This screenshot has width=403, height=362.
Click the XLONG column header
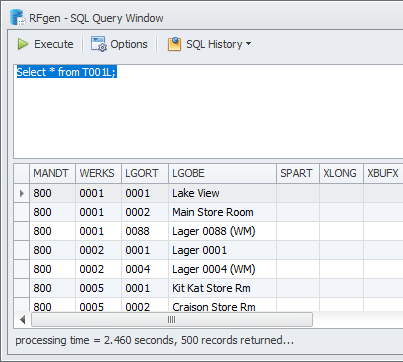click(x=341, y=173)
